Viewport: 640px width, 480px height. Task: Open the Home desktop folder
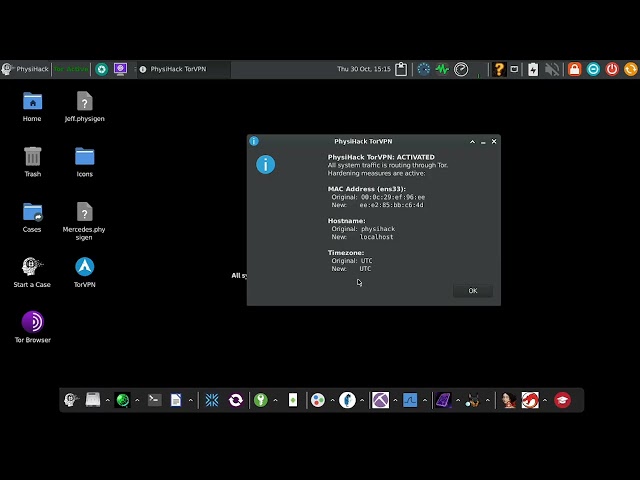(x=32, y=107)
